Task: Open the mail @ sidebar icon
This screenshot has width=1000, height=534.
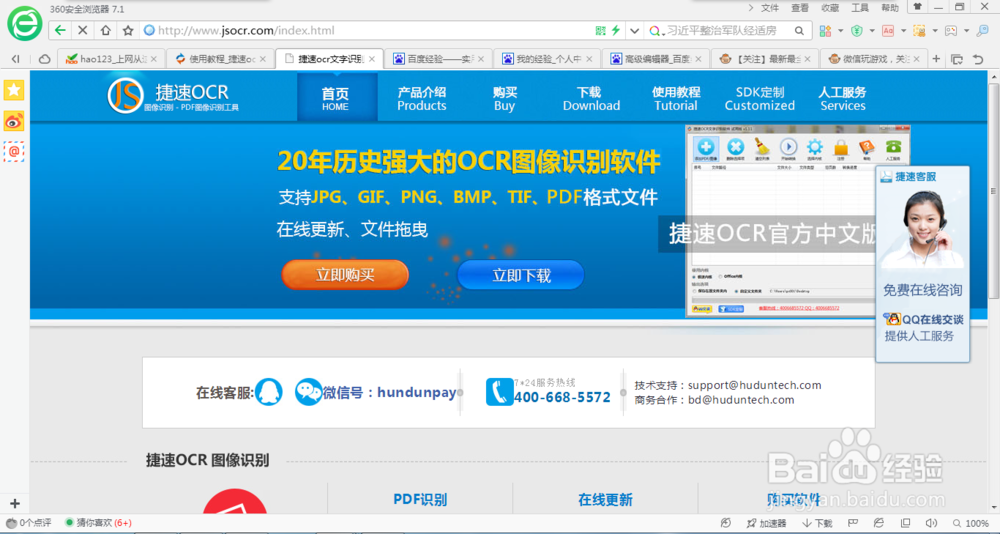Action: tap(14, 151)
